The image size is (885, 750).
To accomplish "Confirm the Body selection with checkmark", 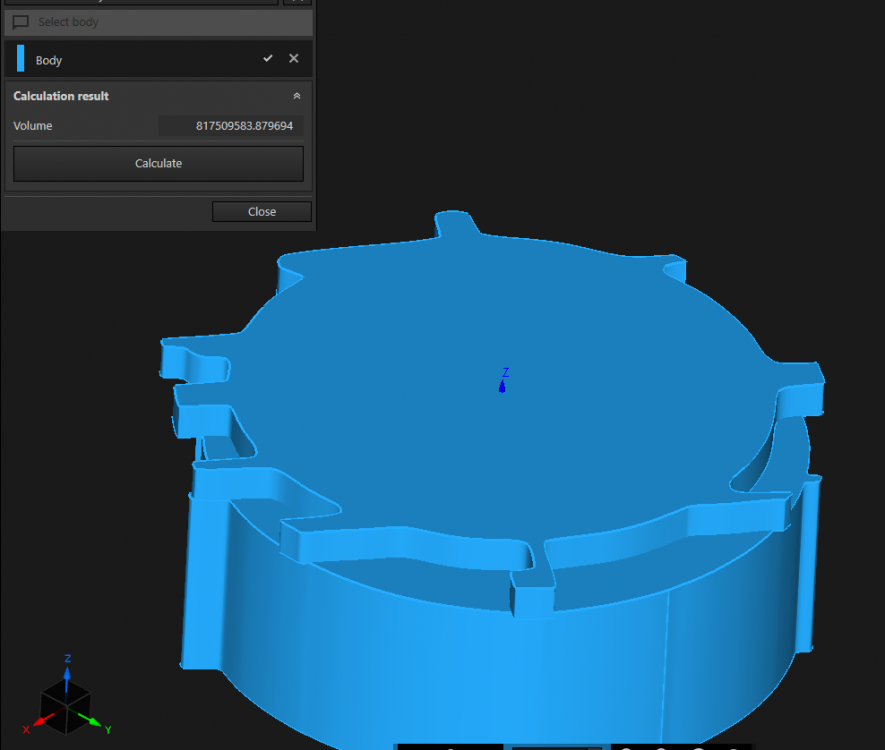I will pos(268,58).
